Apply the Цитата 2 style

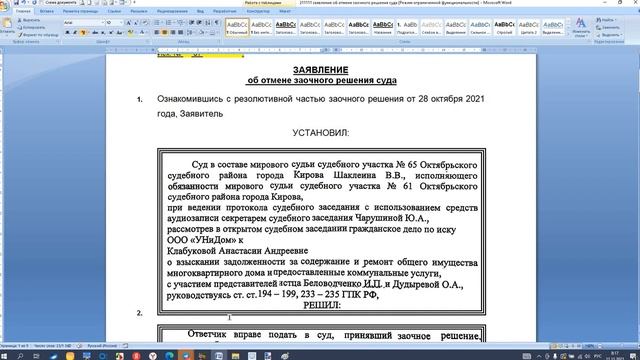(x=529, y=27)
